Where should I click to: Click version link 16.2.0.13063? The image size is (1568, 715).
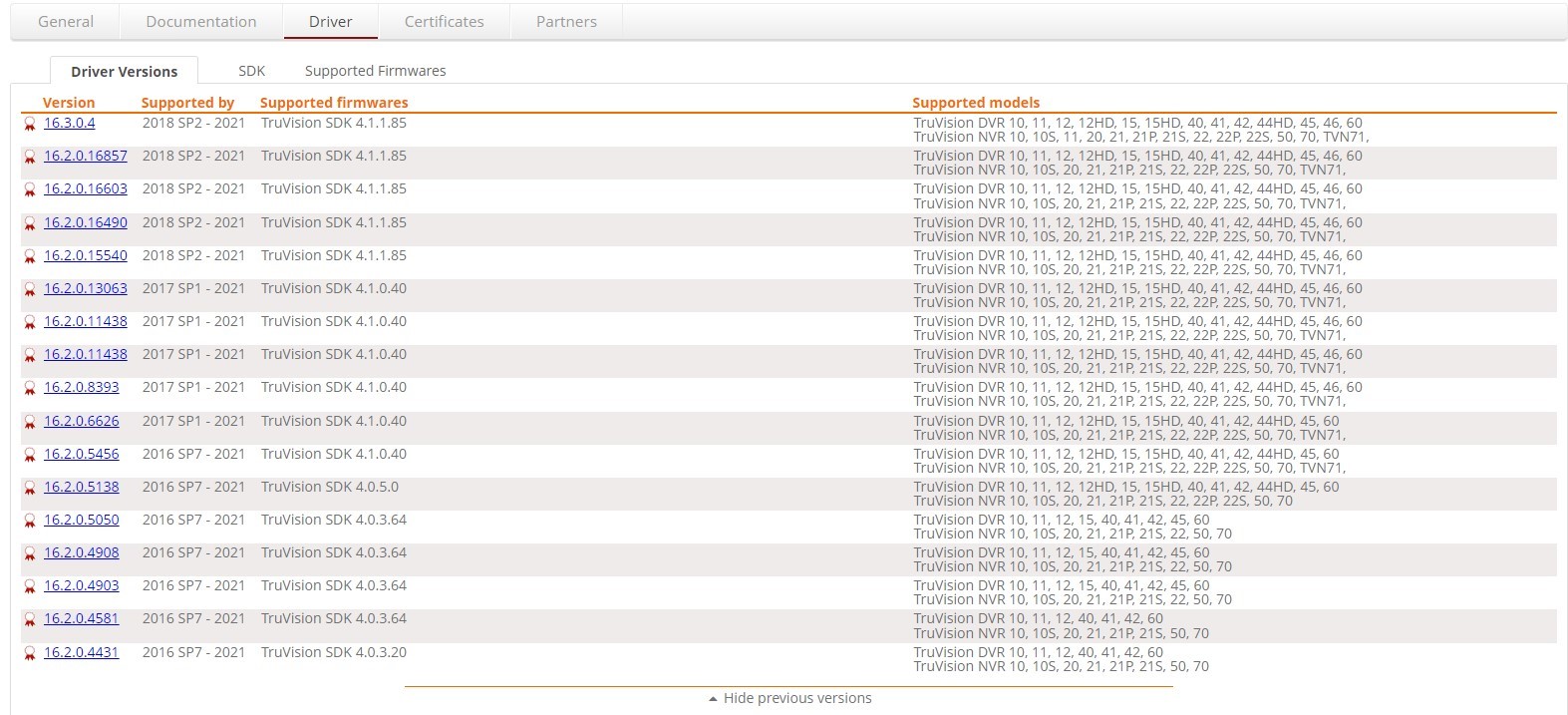click(x=86, y=288)
